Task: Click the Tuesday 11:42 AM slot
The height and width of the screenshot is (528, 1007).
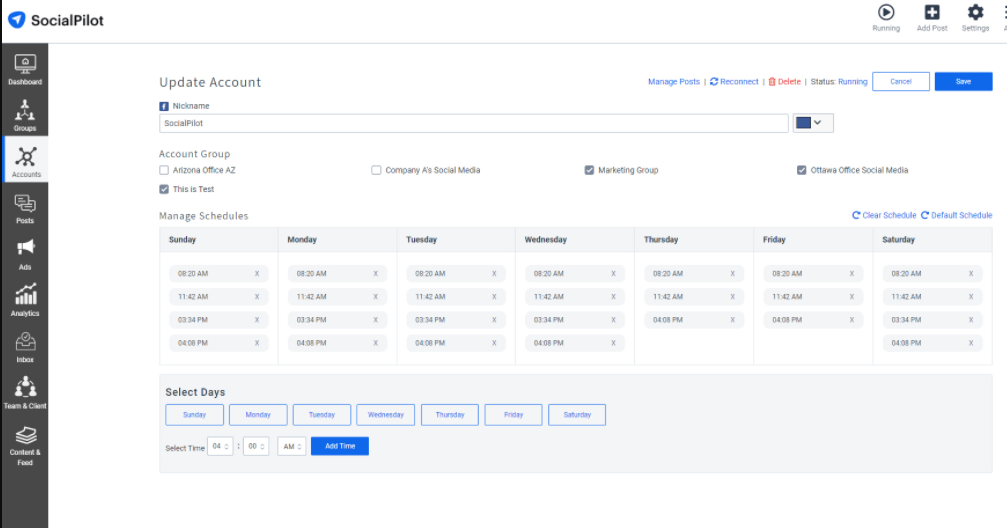Action: (456, 297)
